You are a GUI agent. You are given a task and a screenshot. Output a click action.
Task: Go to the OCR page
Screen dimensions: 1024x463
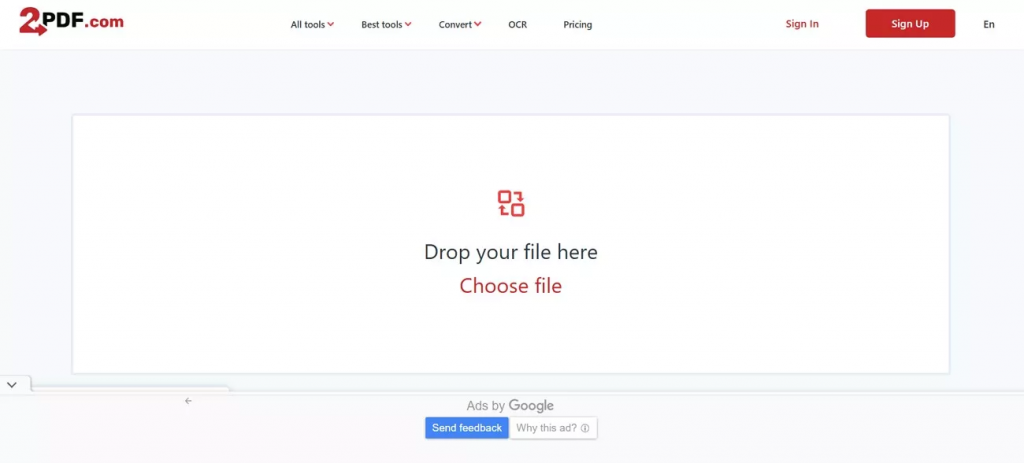click(517, 25)
